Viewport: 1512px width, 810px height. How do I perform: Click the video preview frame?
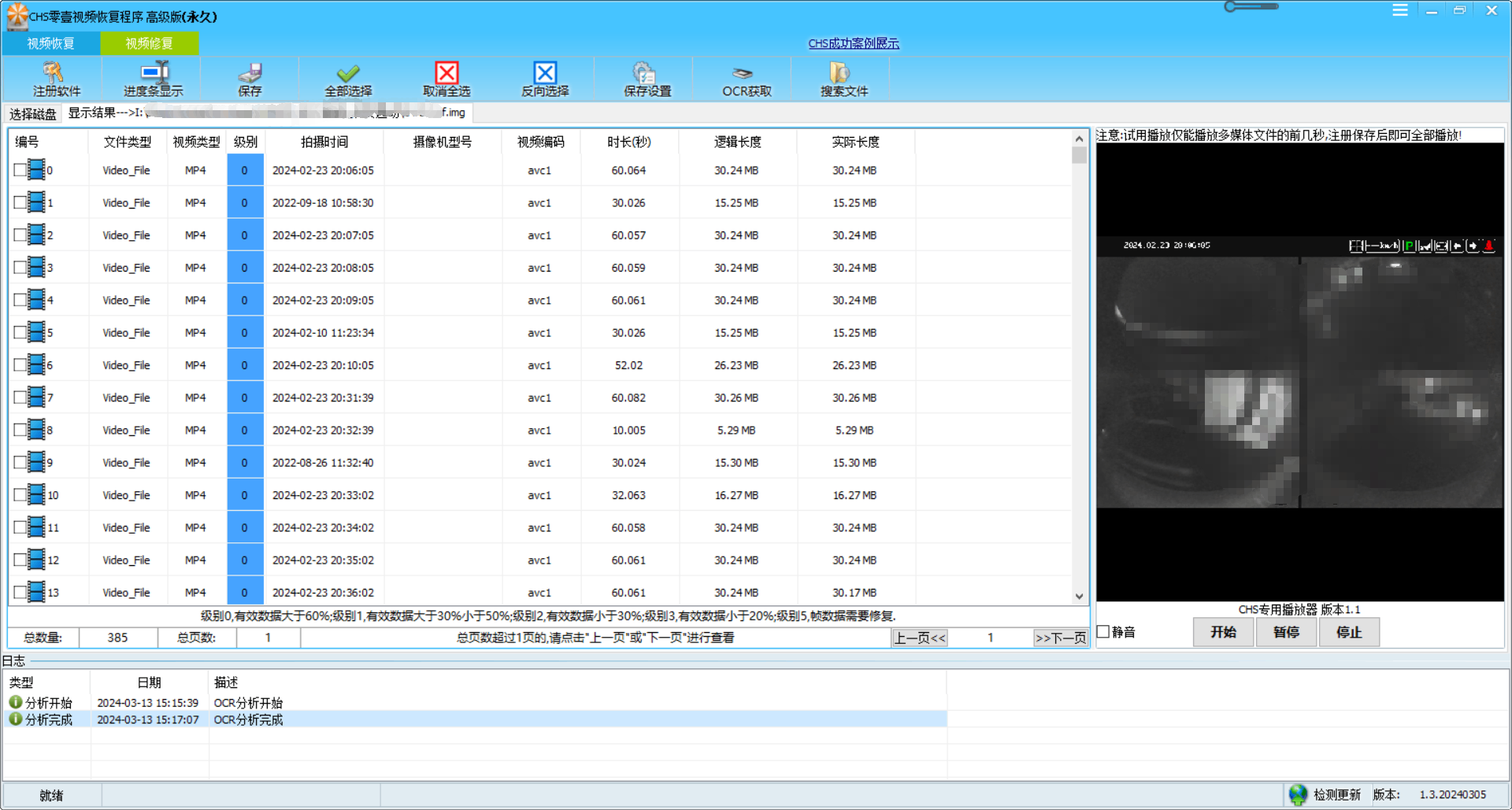(x=1300, y=372)
